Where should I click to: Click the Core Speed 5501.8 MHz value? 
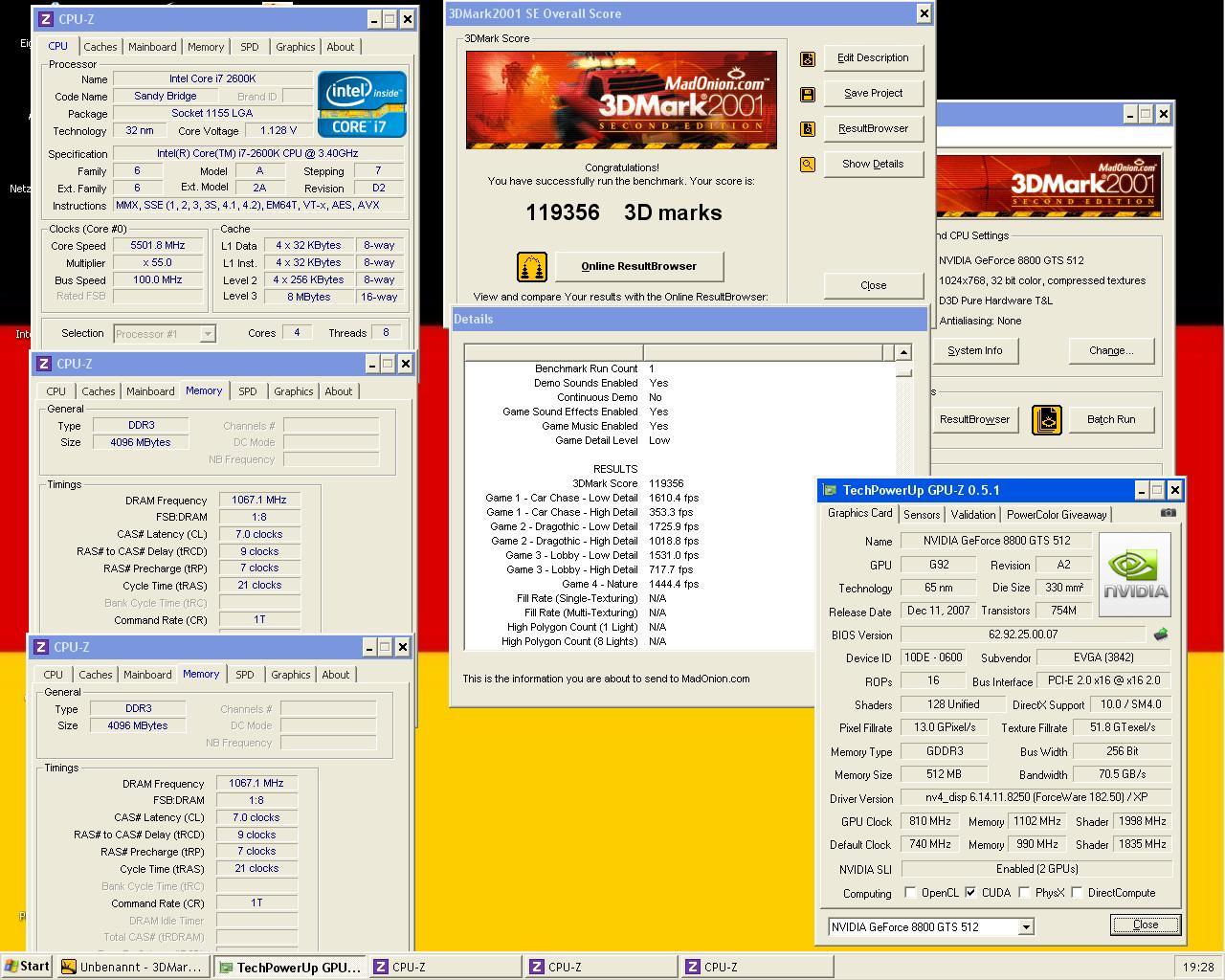click(x=158, y=246)
